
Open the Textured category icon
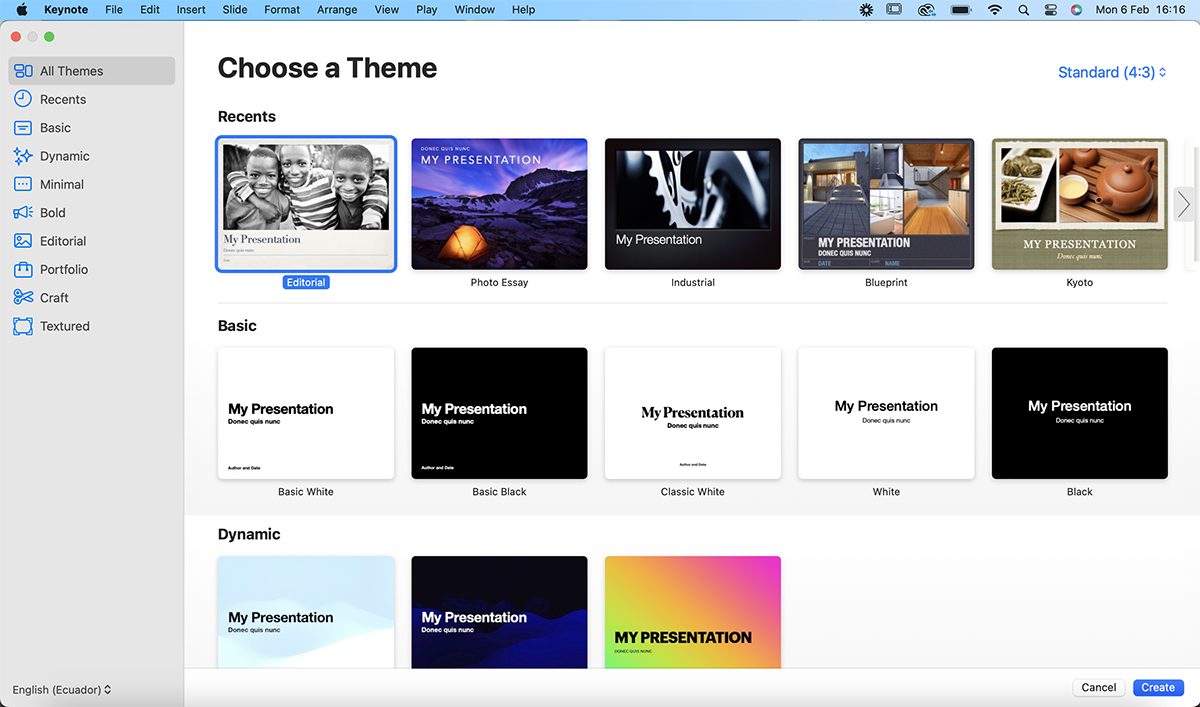[23, 326]
